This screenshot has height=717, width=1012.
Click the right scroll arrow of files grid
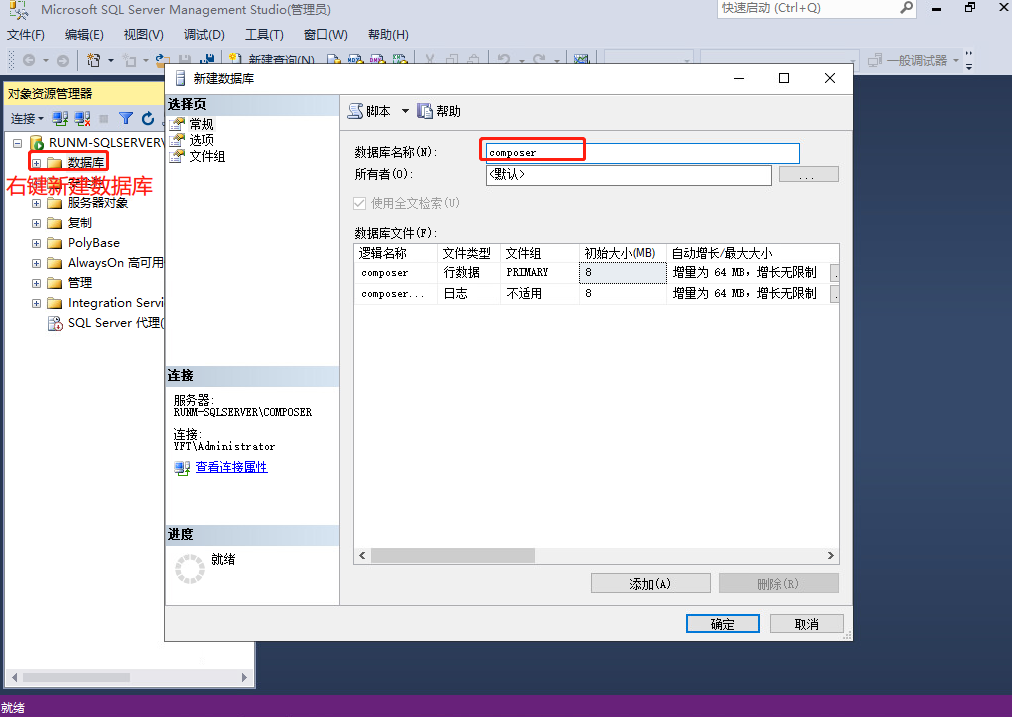(x=831, y=556)
